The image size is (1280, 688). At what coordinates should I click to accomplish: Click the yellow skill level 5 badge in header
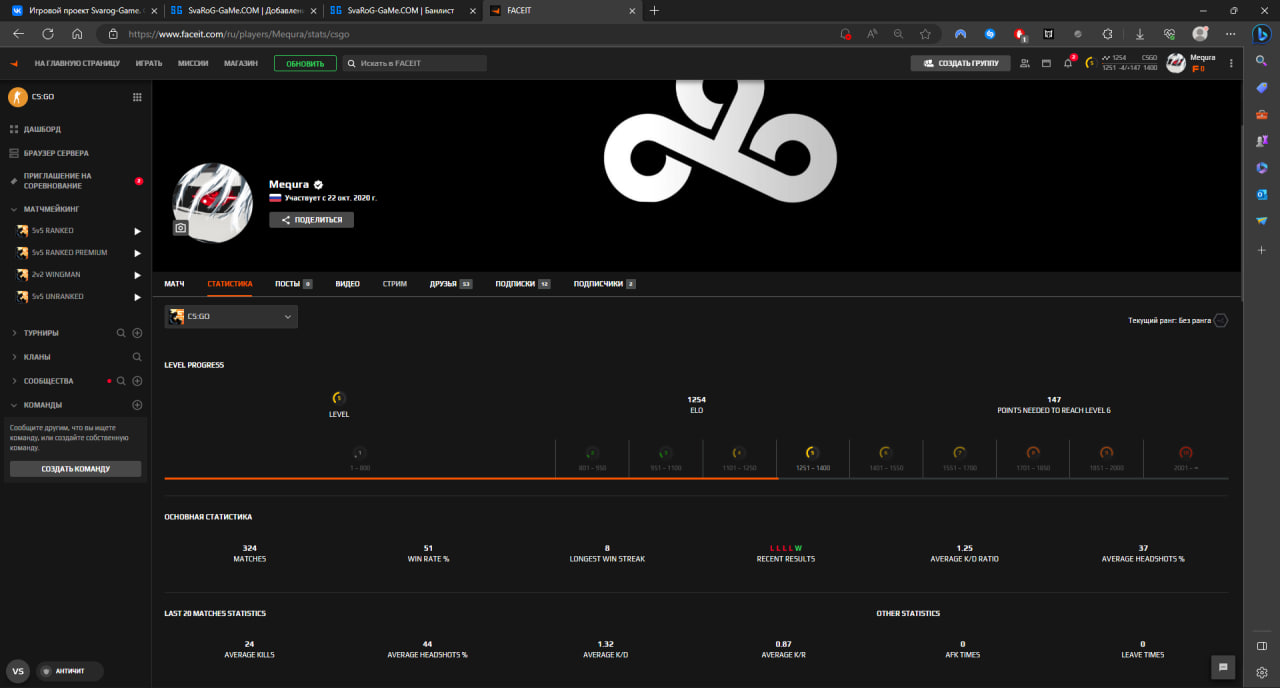1090,63
